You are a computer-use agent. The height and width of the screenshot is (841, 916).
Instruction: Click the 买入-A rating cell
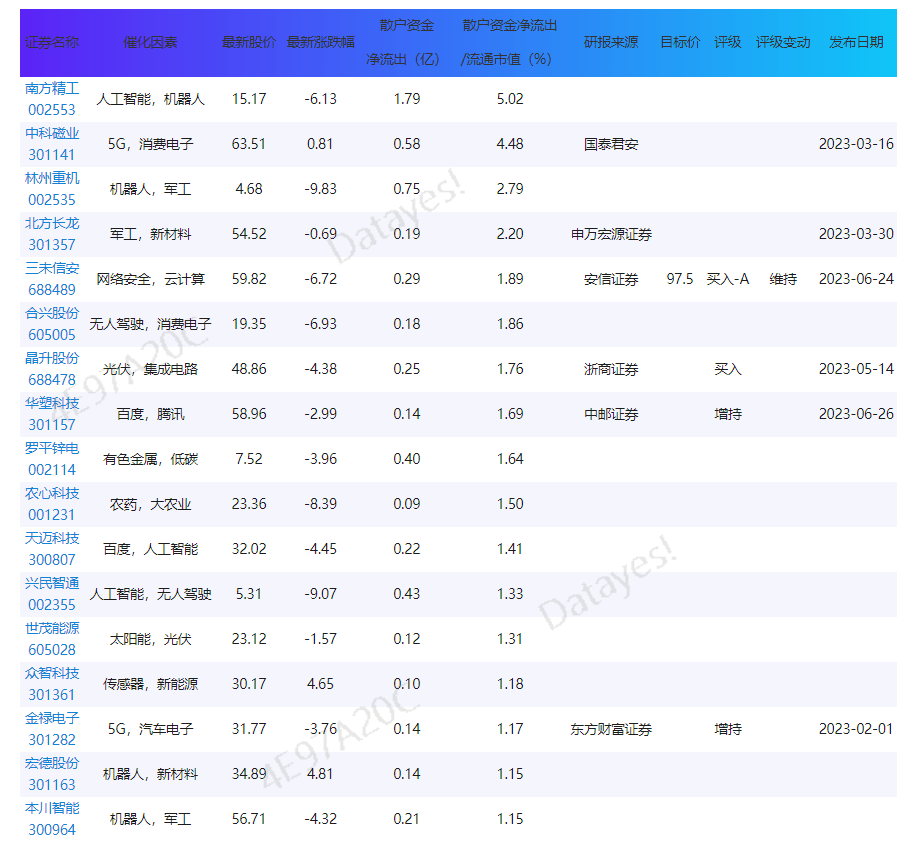tap(728, 279)
